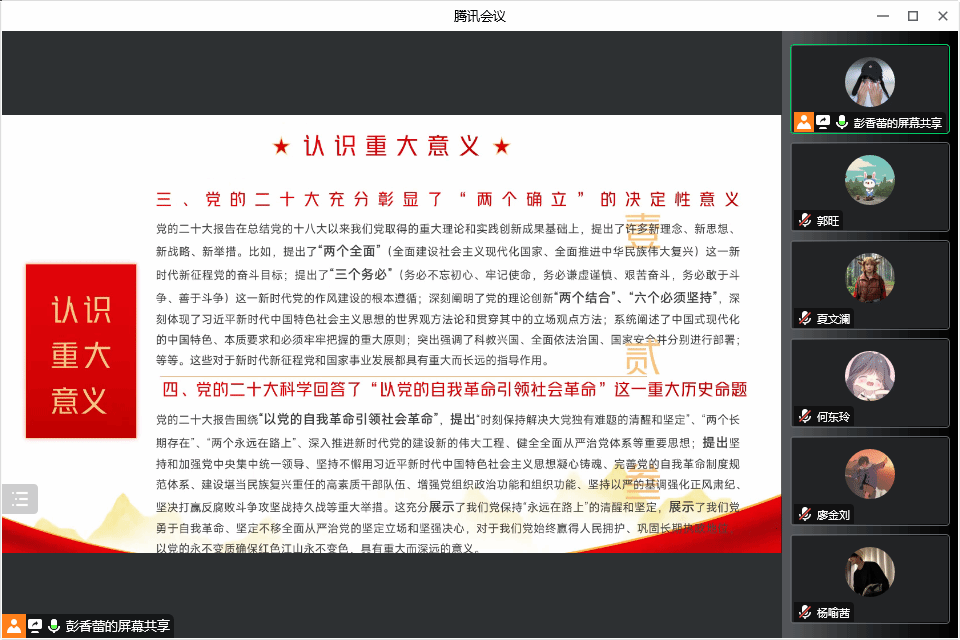This screenshot has height=640, width=960.
Task: Select 何东玲's anime avatar tile
Action: (x=869, y=375)
